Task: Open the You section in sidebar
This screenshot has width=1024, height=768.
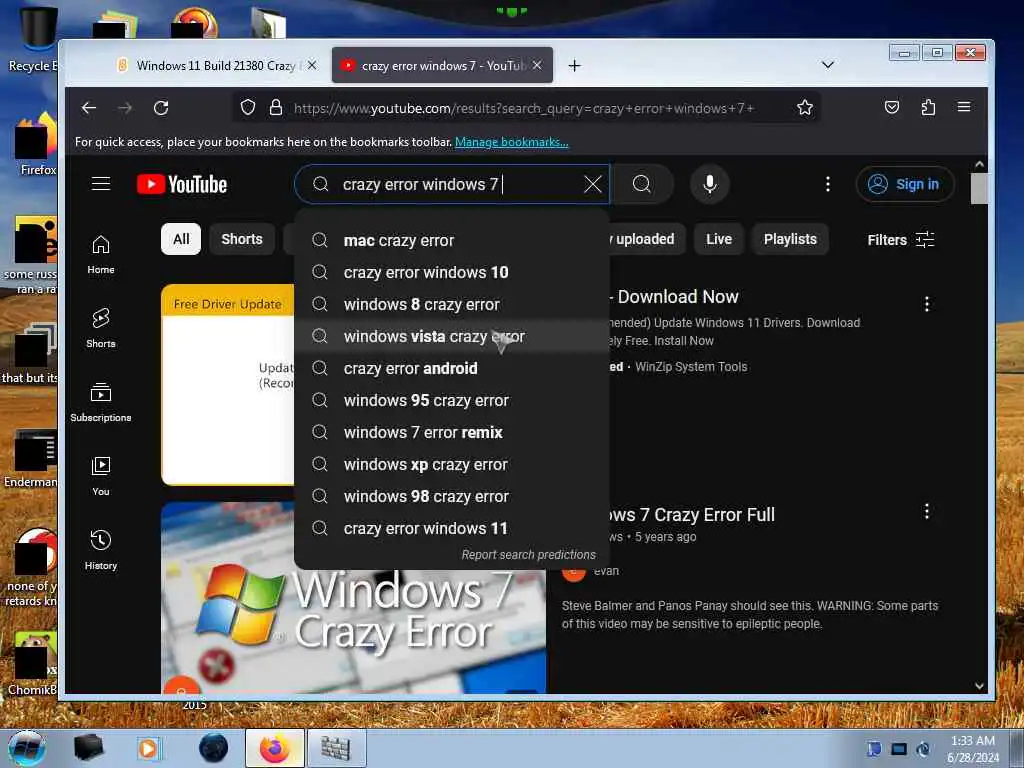Action: tap(101, 476)
